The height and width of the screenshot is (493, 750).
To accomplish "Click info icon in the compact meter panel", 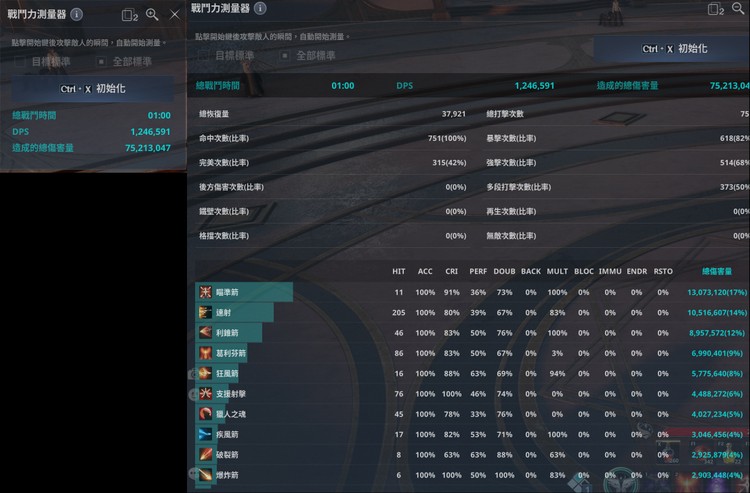I will pos(77,14).
